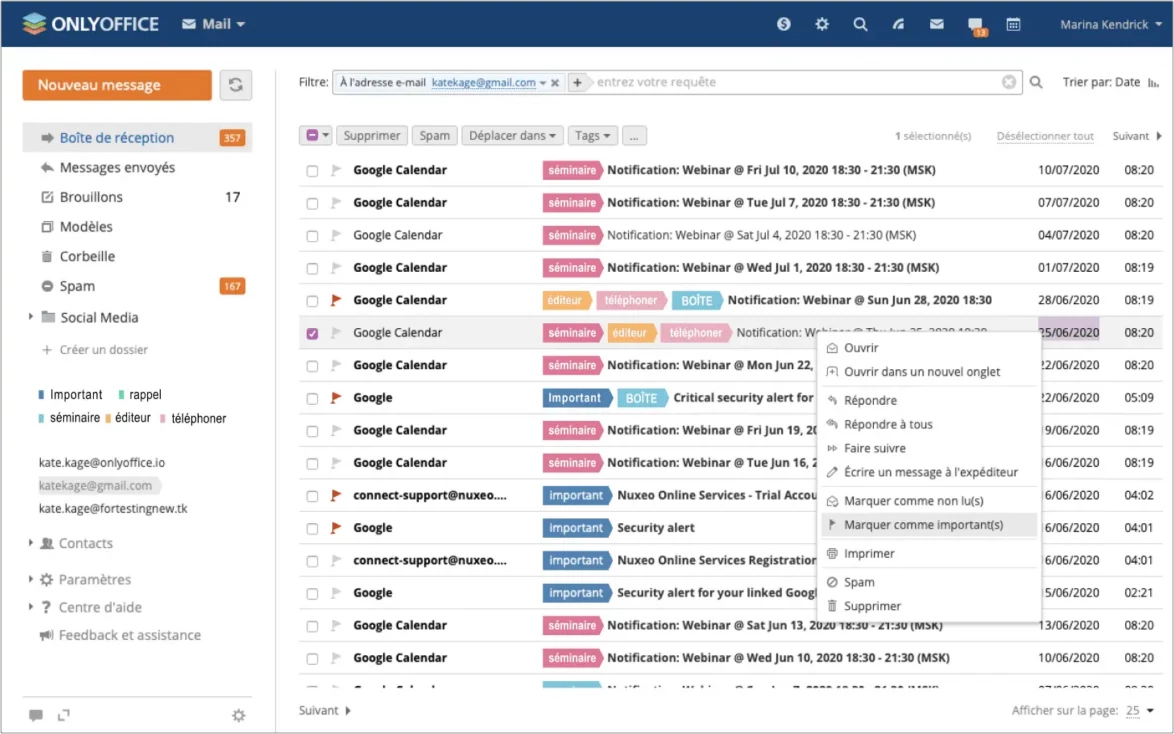Image resolution: width=1174 pixels, height=734 pixels.
Task: Add a filter with the plus icon
Action: click(x=577, y=82)
